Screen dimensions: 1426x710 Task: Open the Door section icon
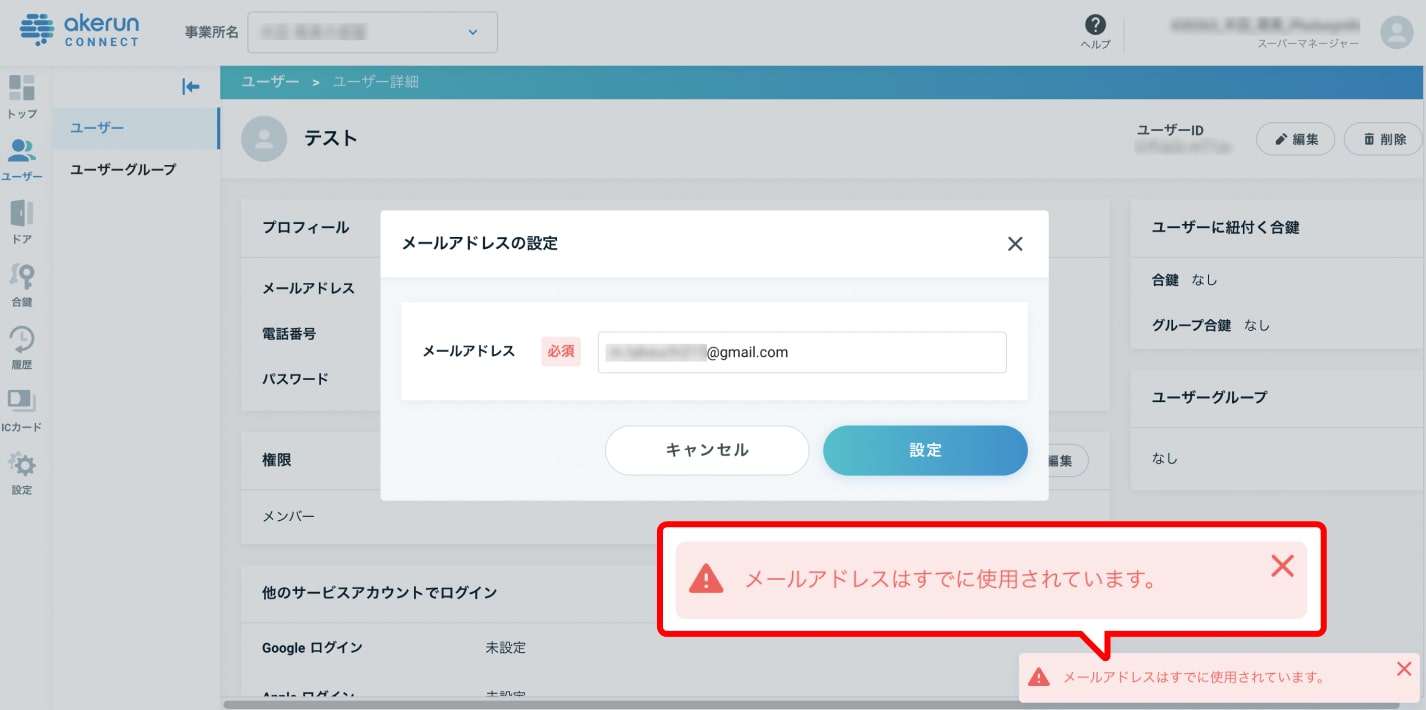[x=22, y=213]
